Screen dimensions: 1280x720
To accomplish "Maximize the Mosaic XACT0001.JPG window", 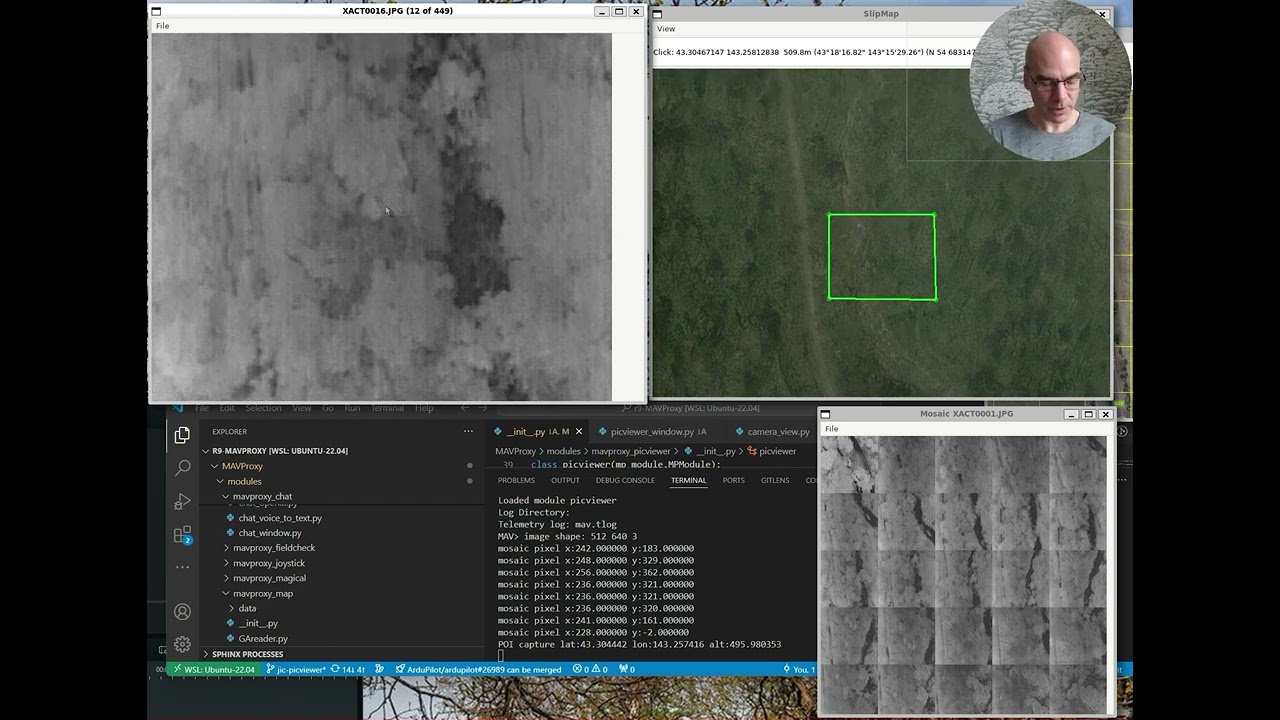I will [x=1088, y=414].
